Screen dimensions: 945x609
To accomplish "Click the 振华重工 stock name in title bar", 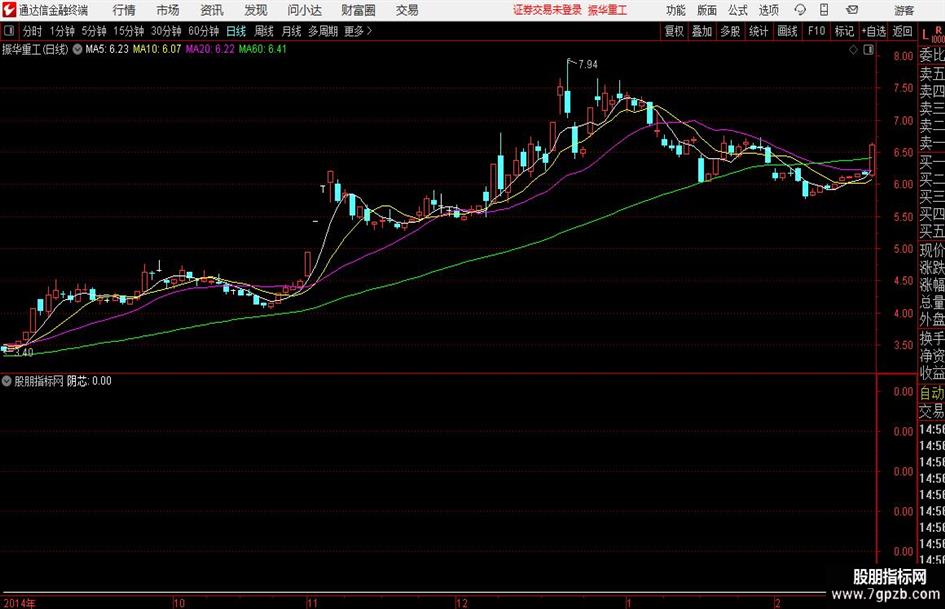I will pos(608,10).
